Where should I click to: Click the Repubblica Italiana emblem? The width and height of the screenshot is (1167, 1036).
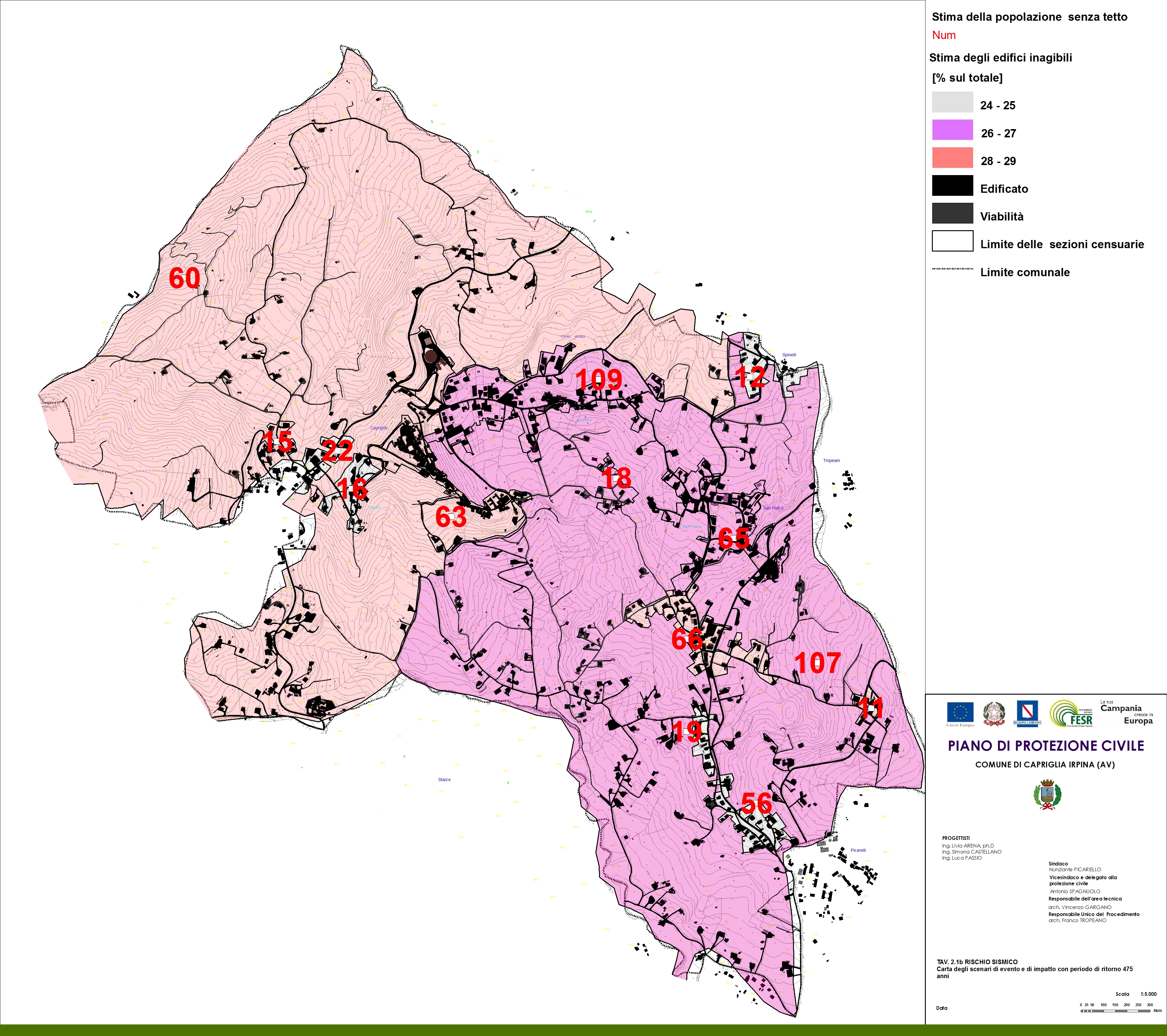tap(994, 714)
